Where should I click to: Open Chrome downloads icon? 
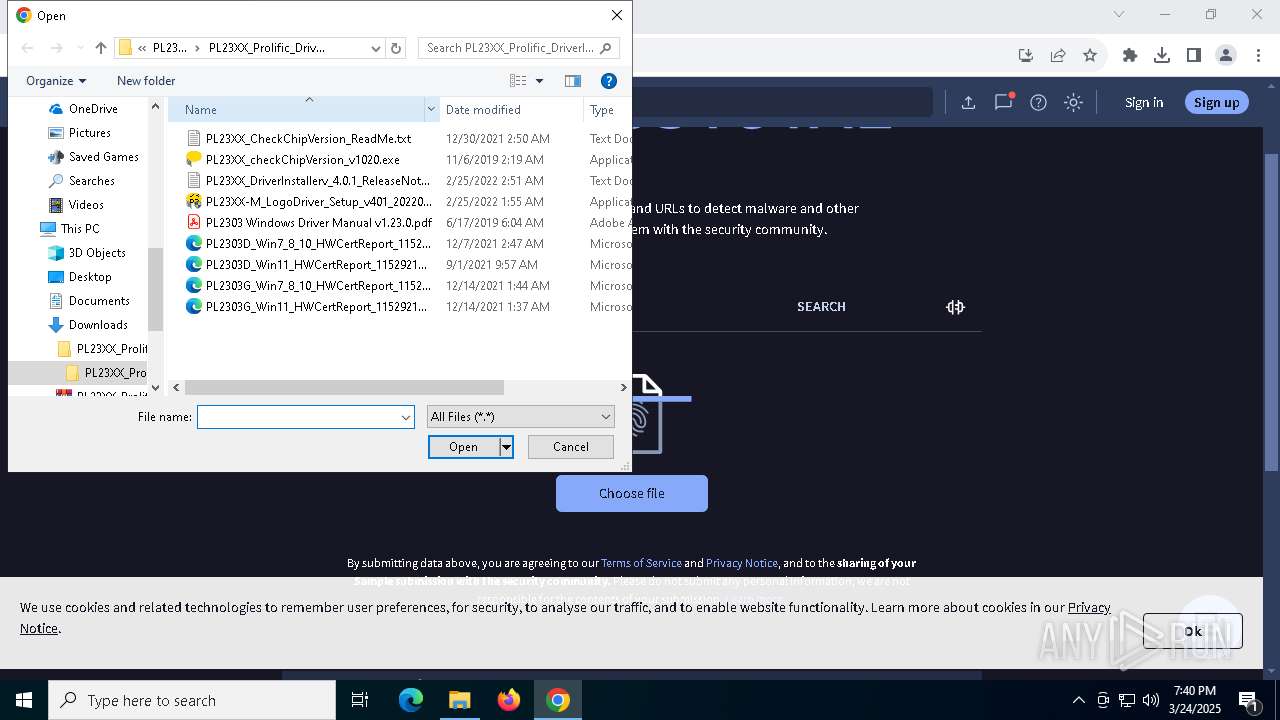tap(1162, 56)
